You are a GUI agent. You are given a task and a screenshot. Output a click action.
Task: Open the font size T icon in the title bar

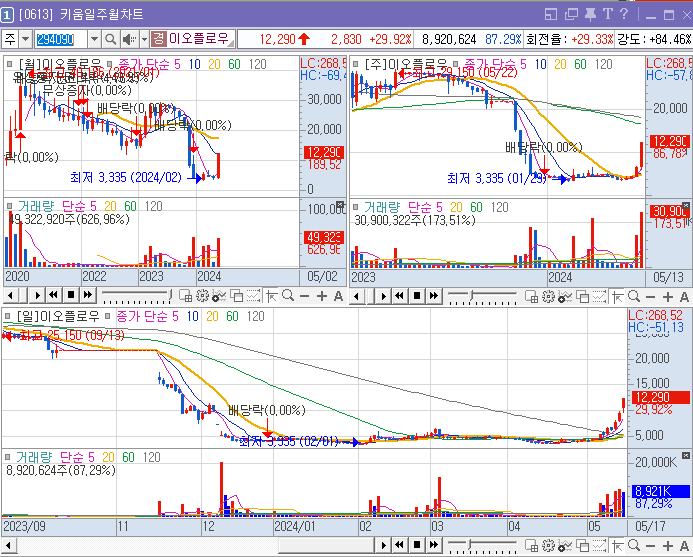(x=608, y=14)
